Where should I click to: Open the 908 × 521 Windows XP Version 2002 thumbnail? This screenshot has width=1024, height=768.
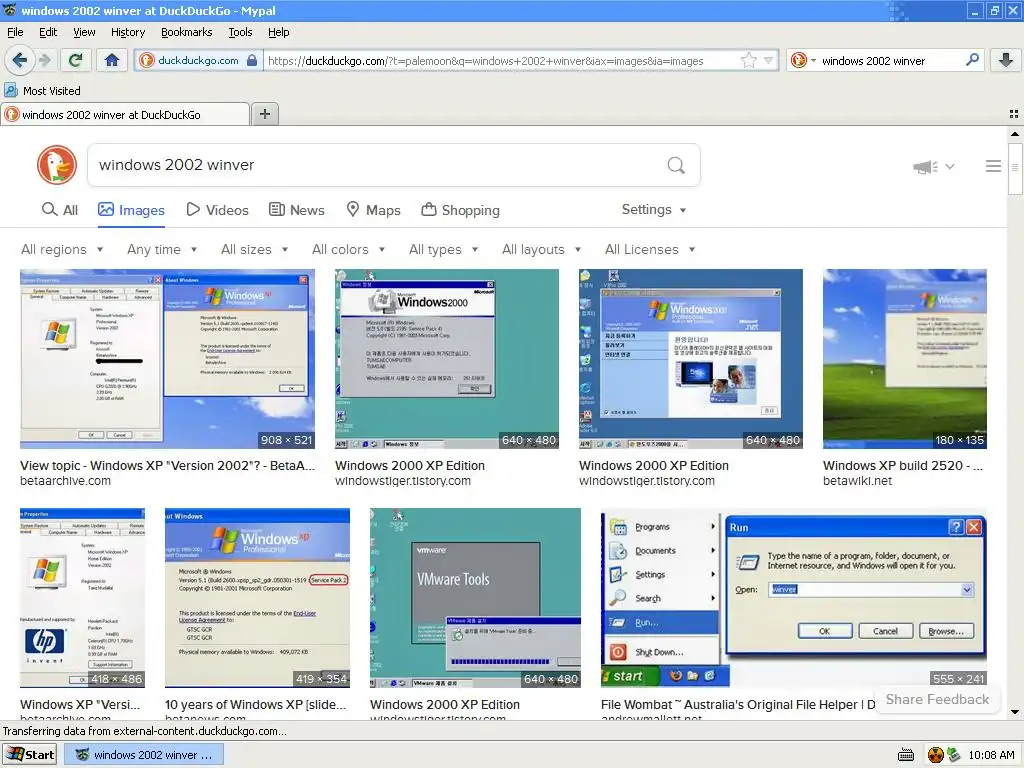tap(167, 359)
